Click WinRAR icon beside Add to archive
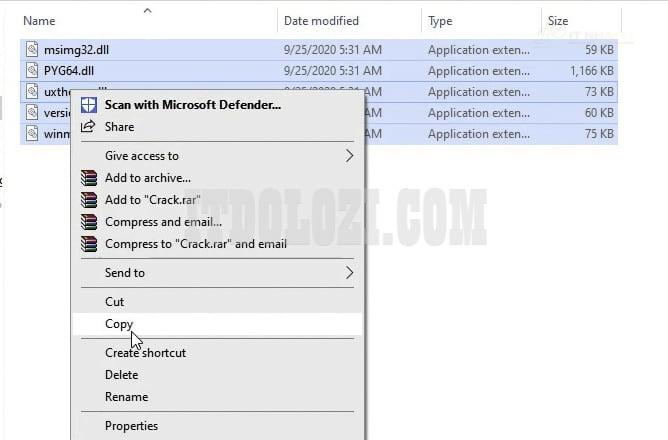This screenshot has width=668, height=440. 88,178
